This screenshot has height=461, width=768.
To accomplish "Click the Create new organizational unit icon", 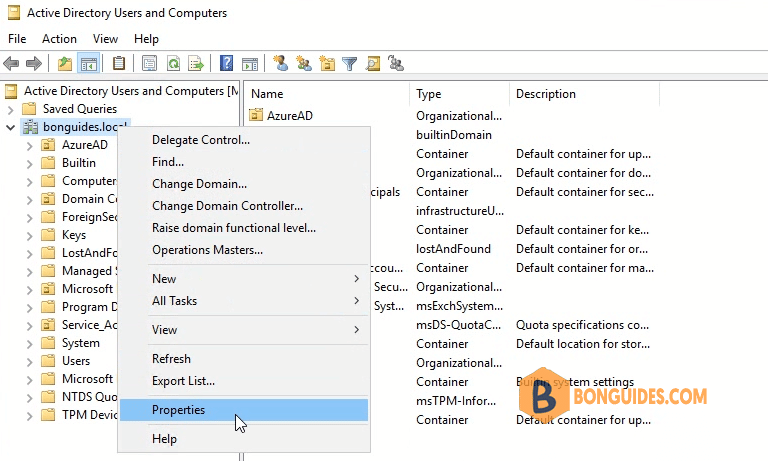I will click(x=327, y=64).
